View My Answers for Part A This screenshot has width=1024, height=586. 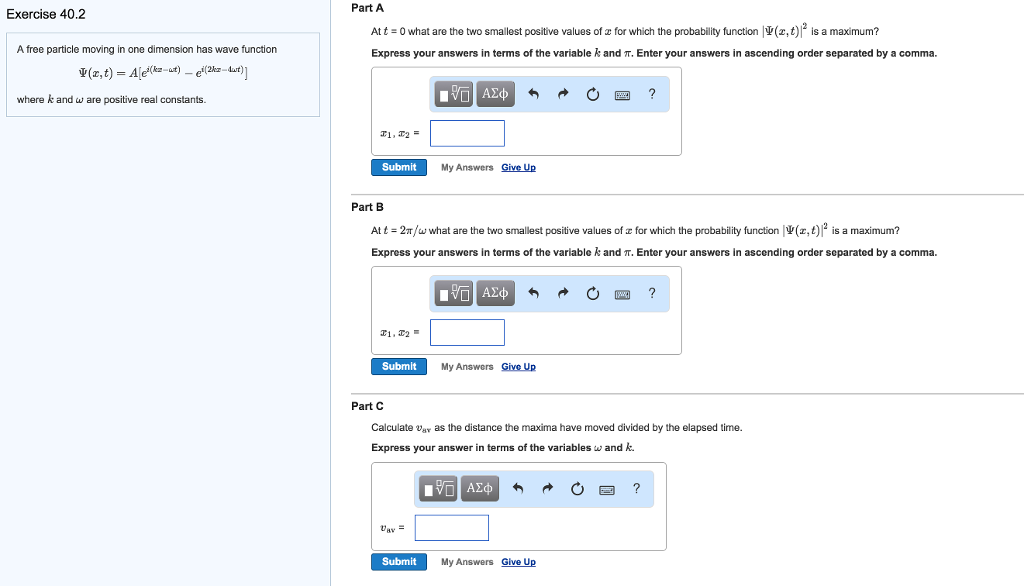[x=467, y=167]
